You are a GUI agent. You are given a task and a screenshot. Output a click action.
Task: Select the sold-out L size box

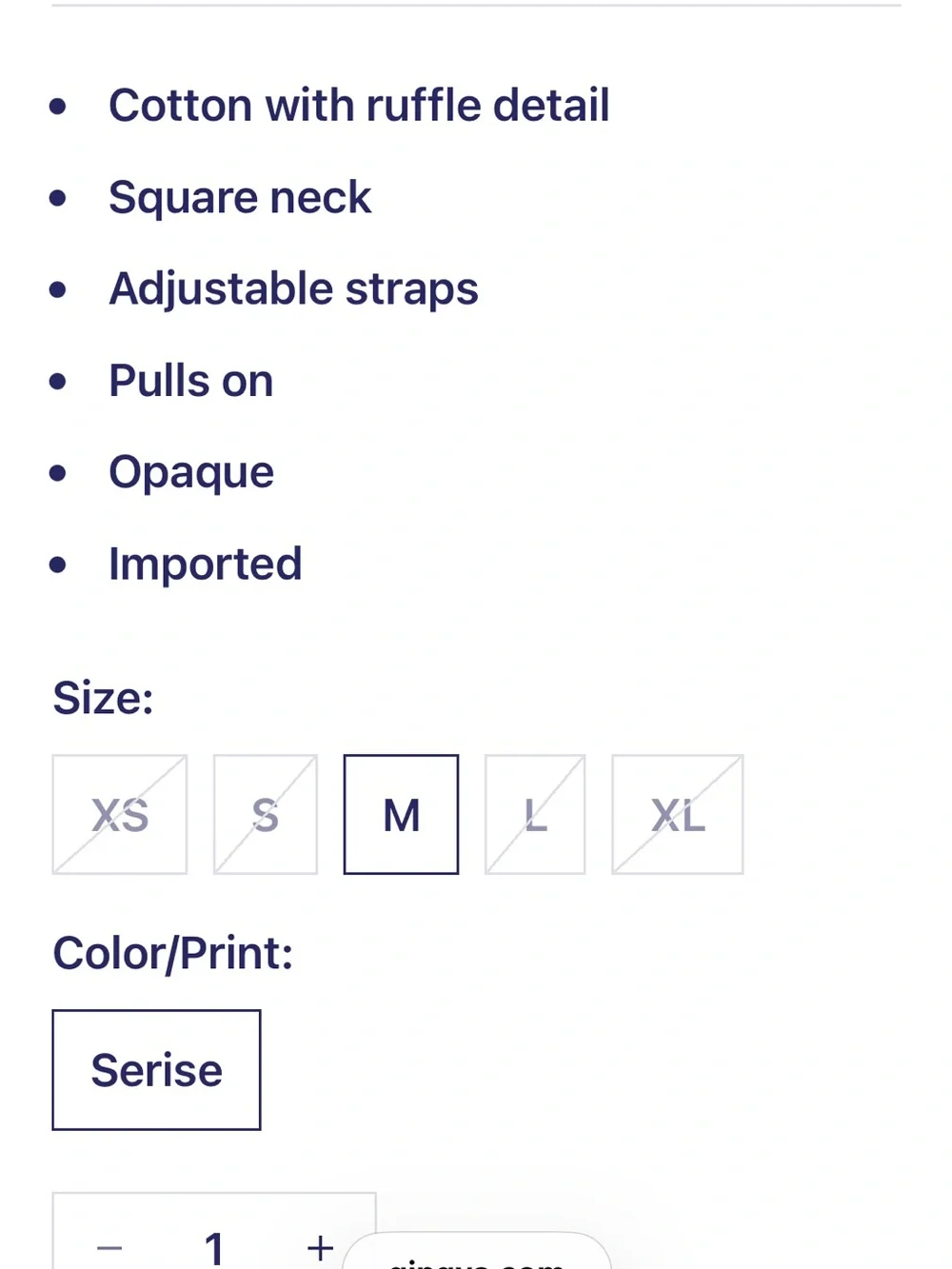tap(535, 815)
